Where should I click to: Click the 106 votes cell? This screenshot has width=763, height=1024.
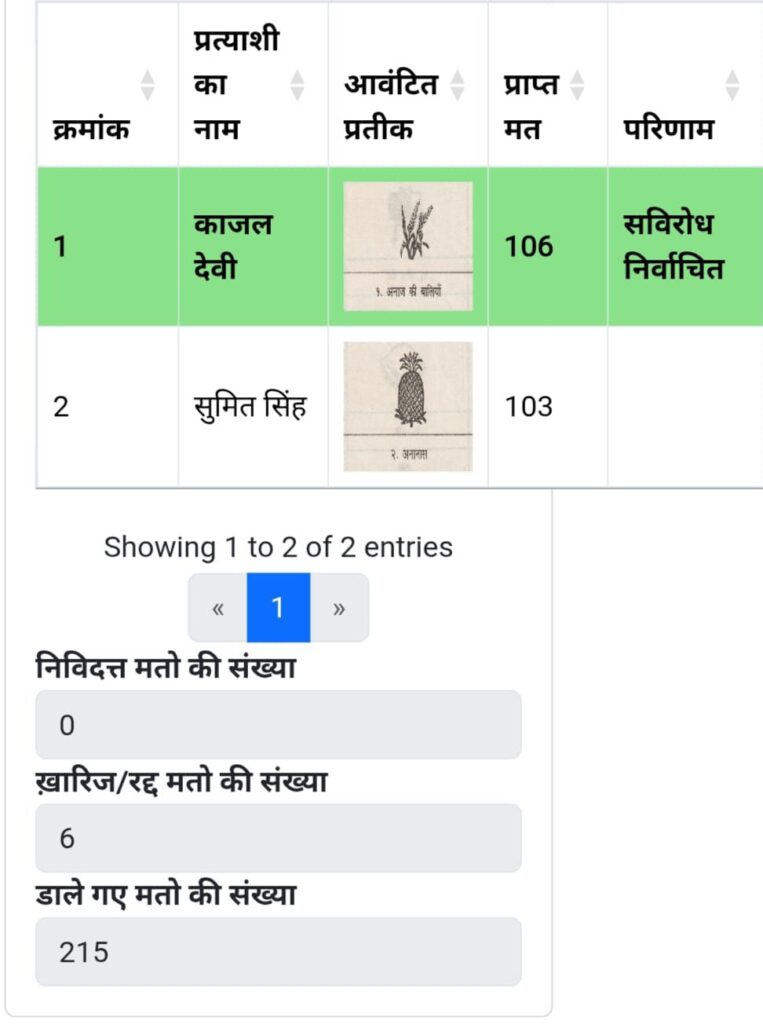point(547,246)
